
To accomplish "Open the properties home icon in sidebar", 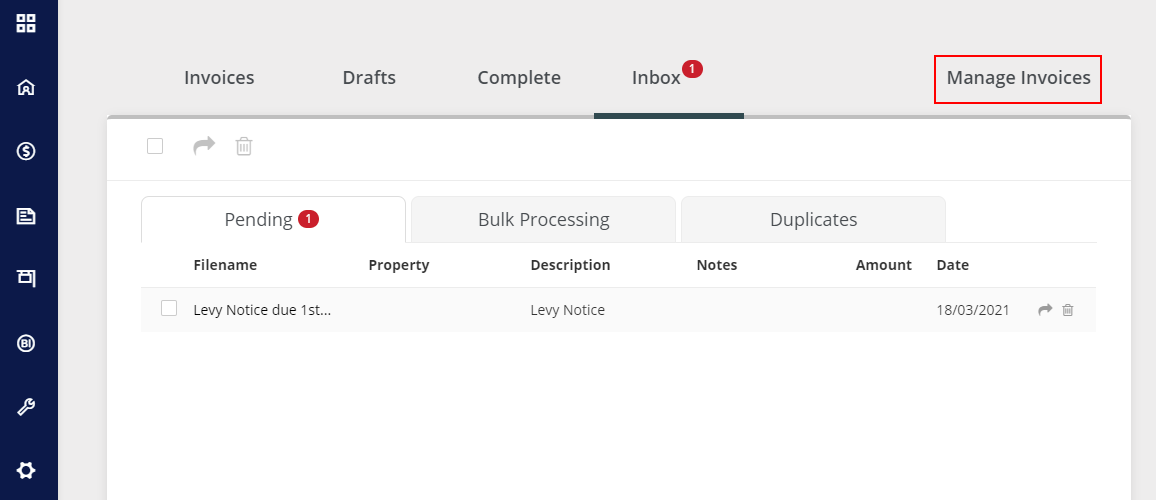I will pyautogui.click(x=26, y=87).
